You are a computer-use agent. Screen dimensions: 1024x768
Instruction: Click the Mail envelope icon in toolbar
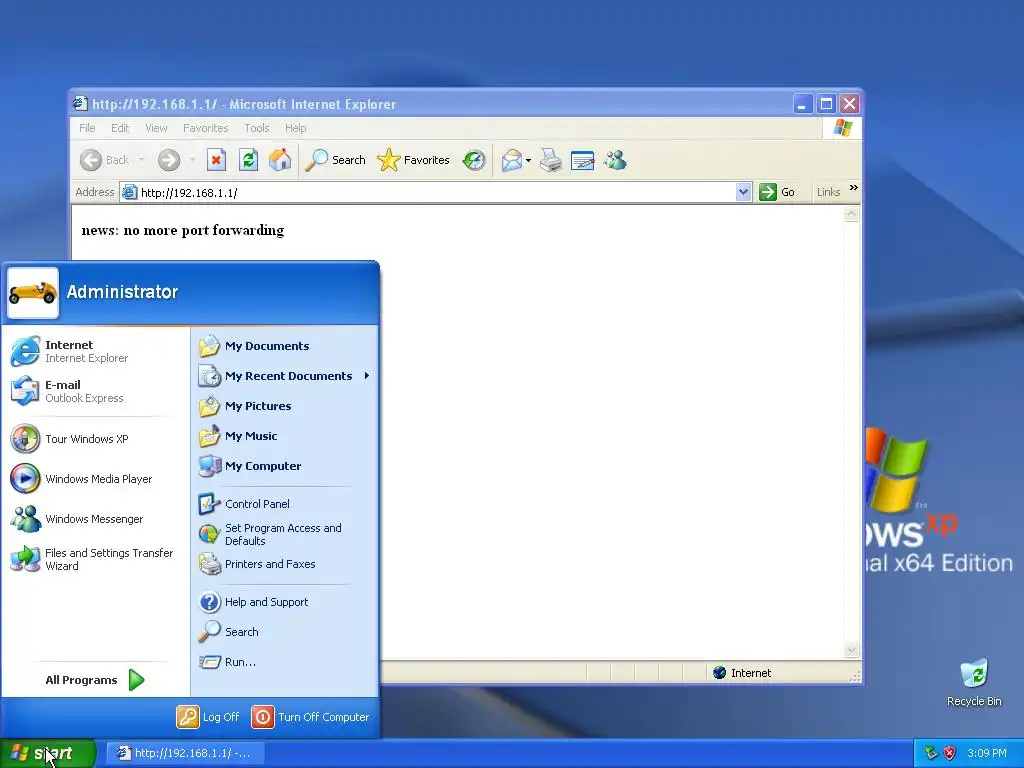pyautogui.click(x=512, y=160)
